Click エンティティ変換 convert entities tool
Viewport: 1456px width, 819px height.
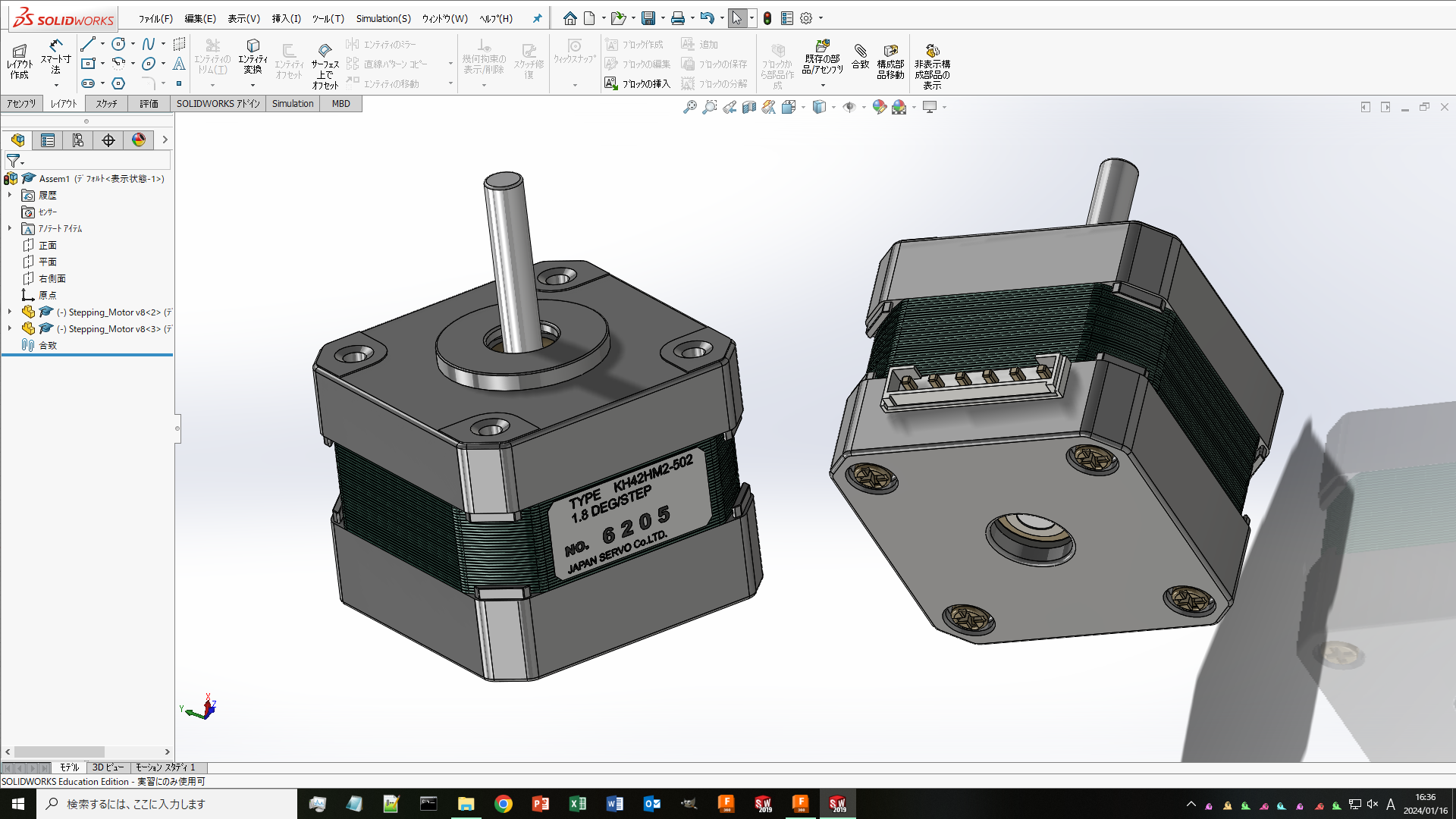253,57
